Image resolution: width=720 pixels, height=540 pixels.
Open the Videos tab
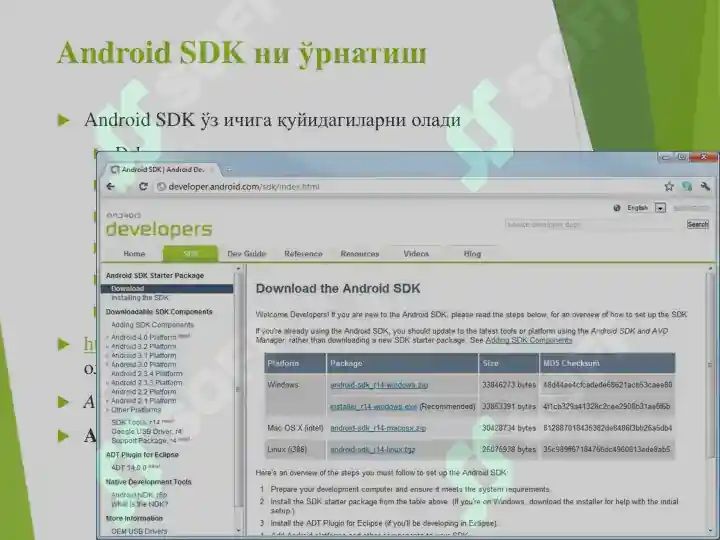click(x=416, y=253)
